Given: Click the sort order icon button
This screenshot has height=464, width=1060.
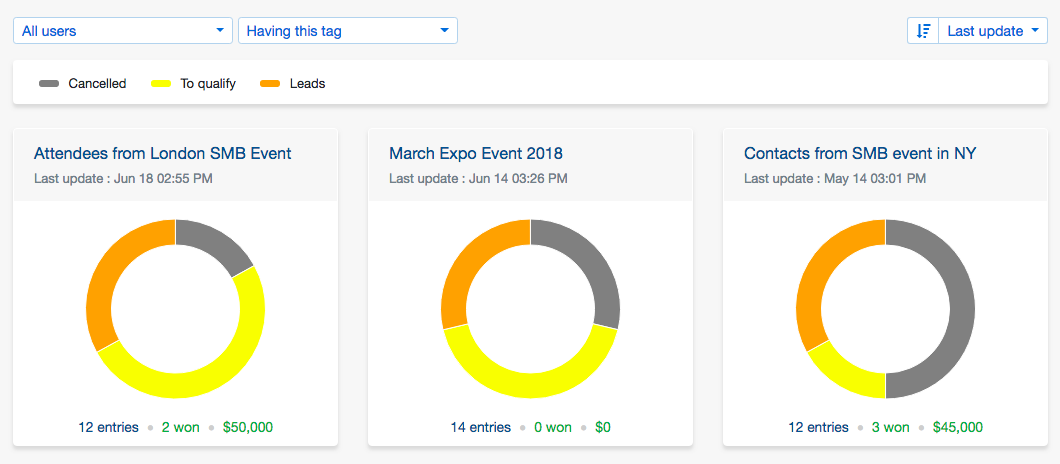Looking at the screenshot, I should pos(923,31).
